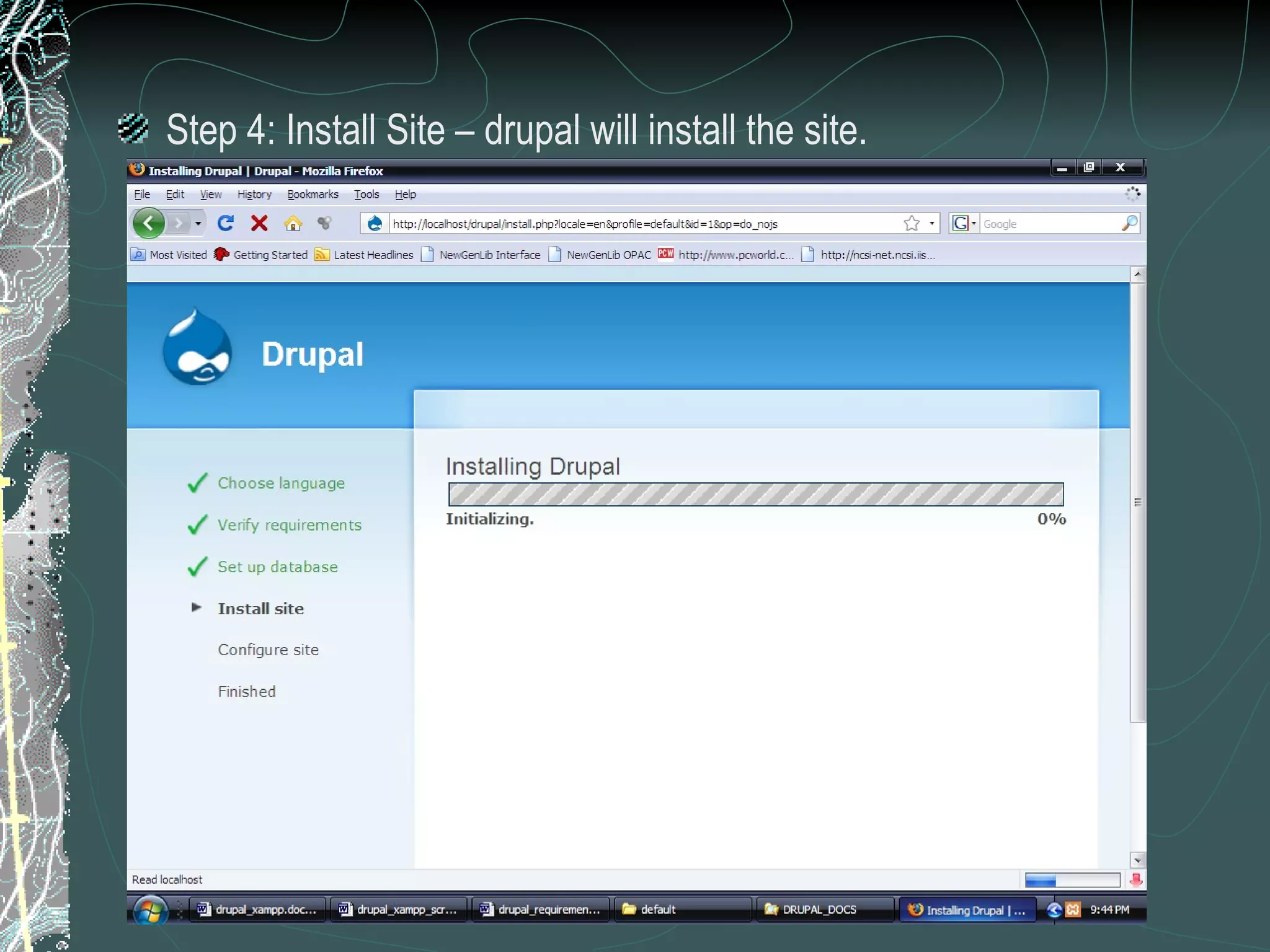Click the 'Verify requirements' completed step
This screenshot has width=1270, height=952.
coord(289,525)
